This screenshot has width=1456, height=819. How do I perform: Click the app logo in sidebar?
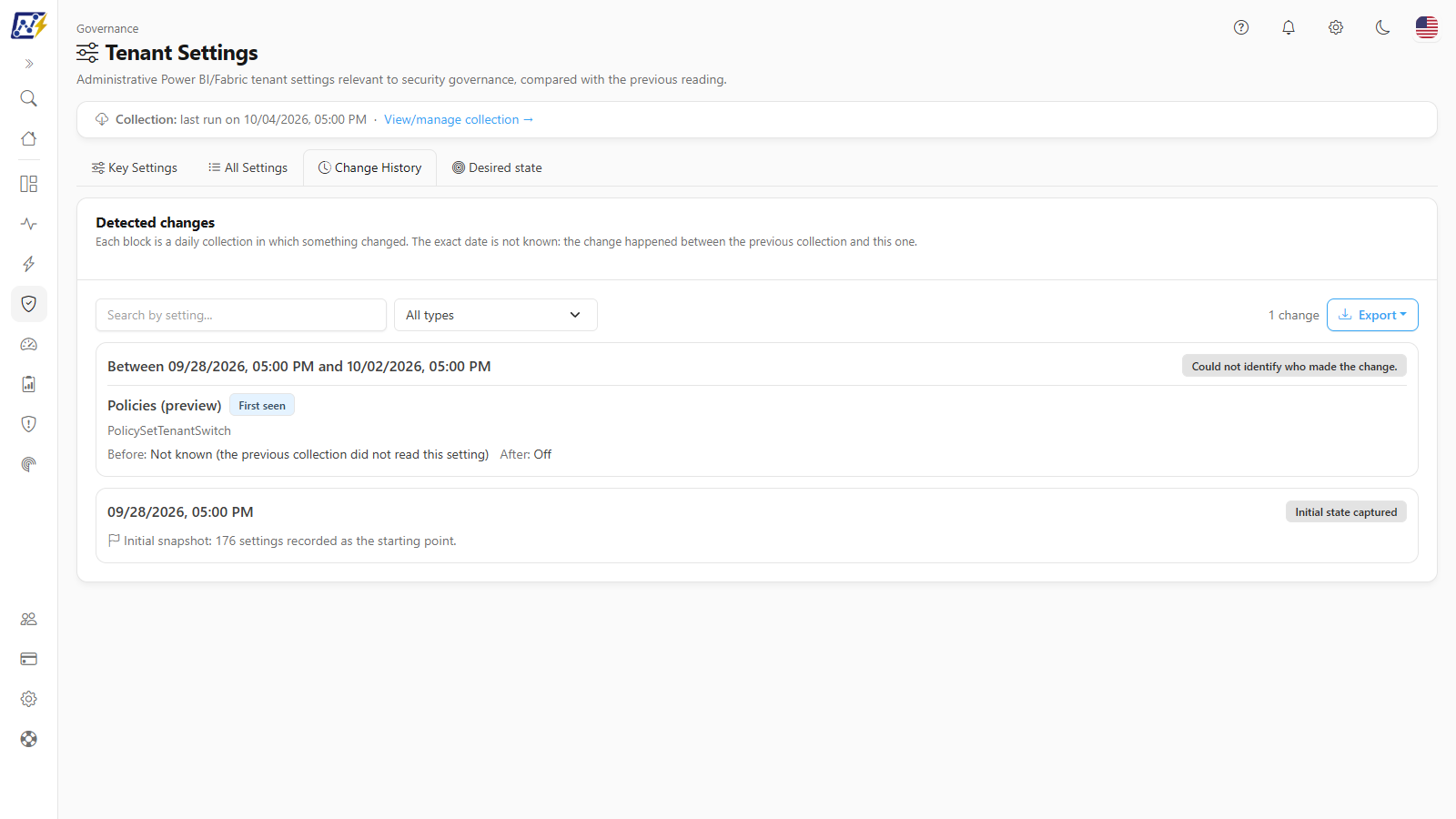[28, 25]
